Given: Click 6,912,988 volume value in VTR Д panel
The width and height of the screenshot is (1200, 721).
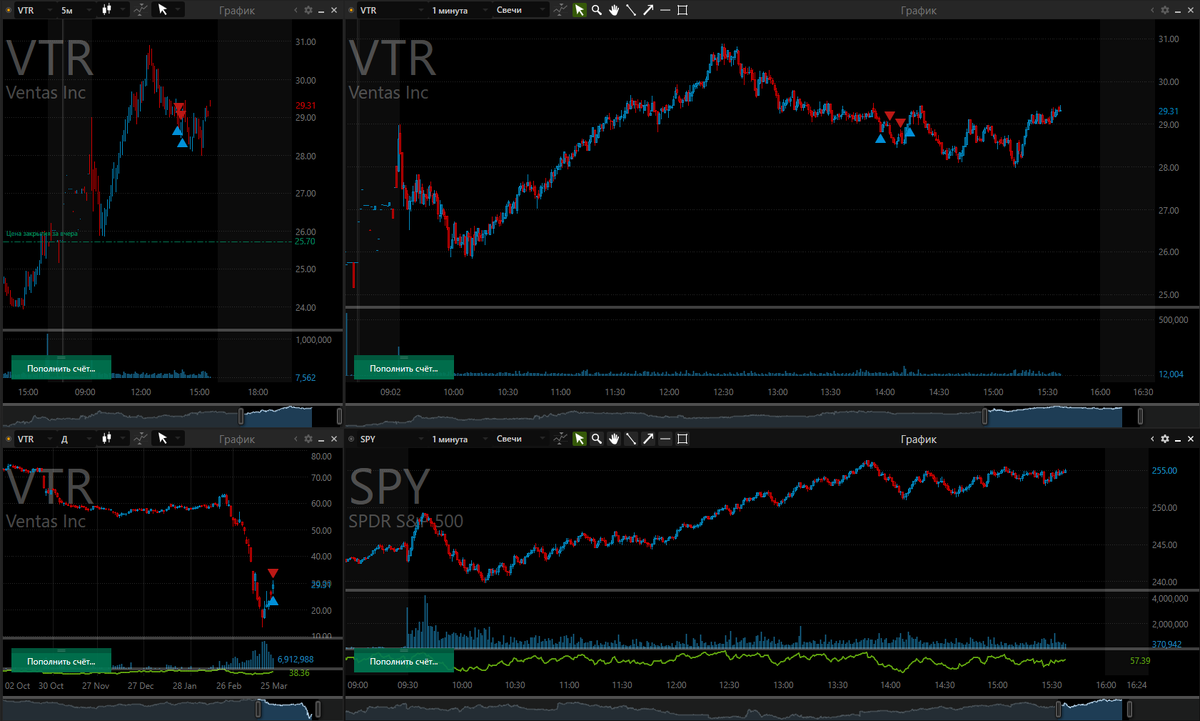Looking at the screenshot, I should pyautogui.click(x=296, y=660).
